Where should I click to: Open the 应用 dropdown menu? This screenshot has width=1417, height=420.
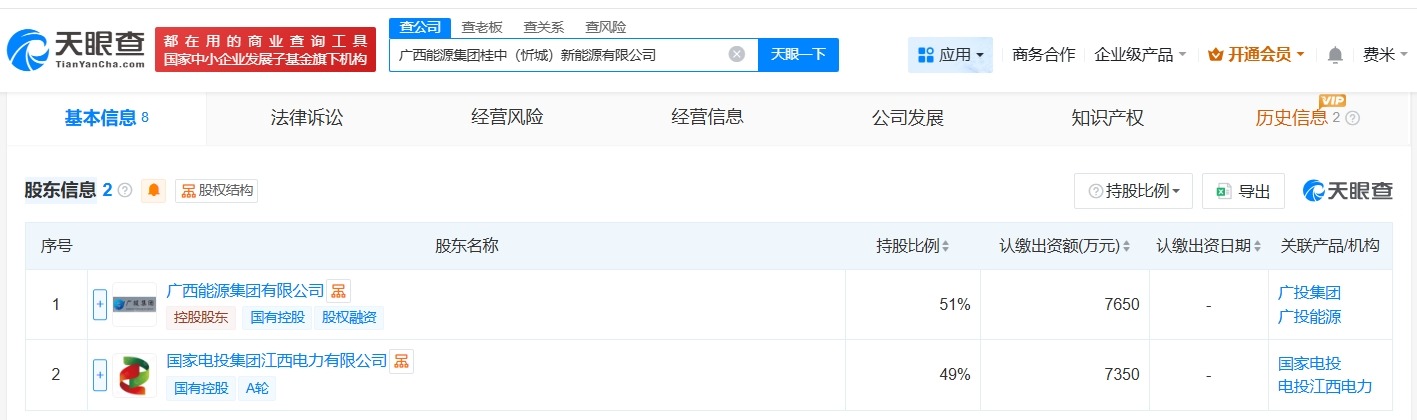click(950, 55)
